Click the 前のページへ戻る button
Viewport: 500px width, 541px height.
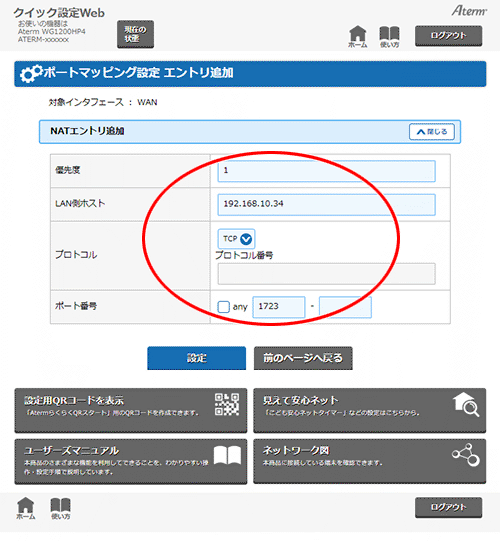(x=303, y=358)
